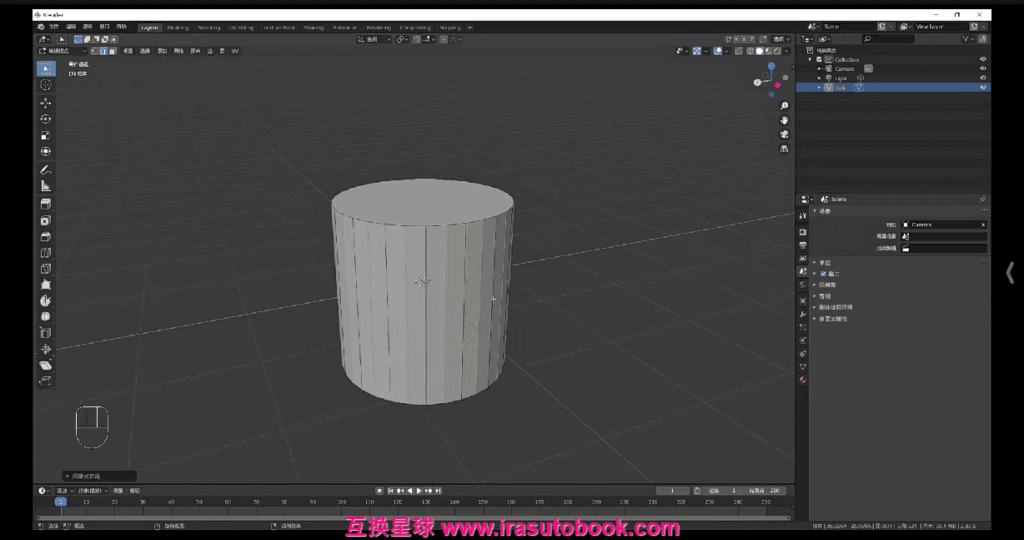
Task: Toggle the gravity checkbox in Scene properties
Action: [x=823, y=274]
